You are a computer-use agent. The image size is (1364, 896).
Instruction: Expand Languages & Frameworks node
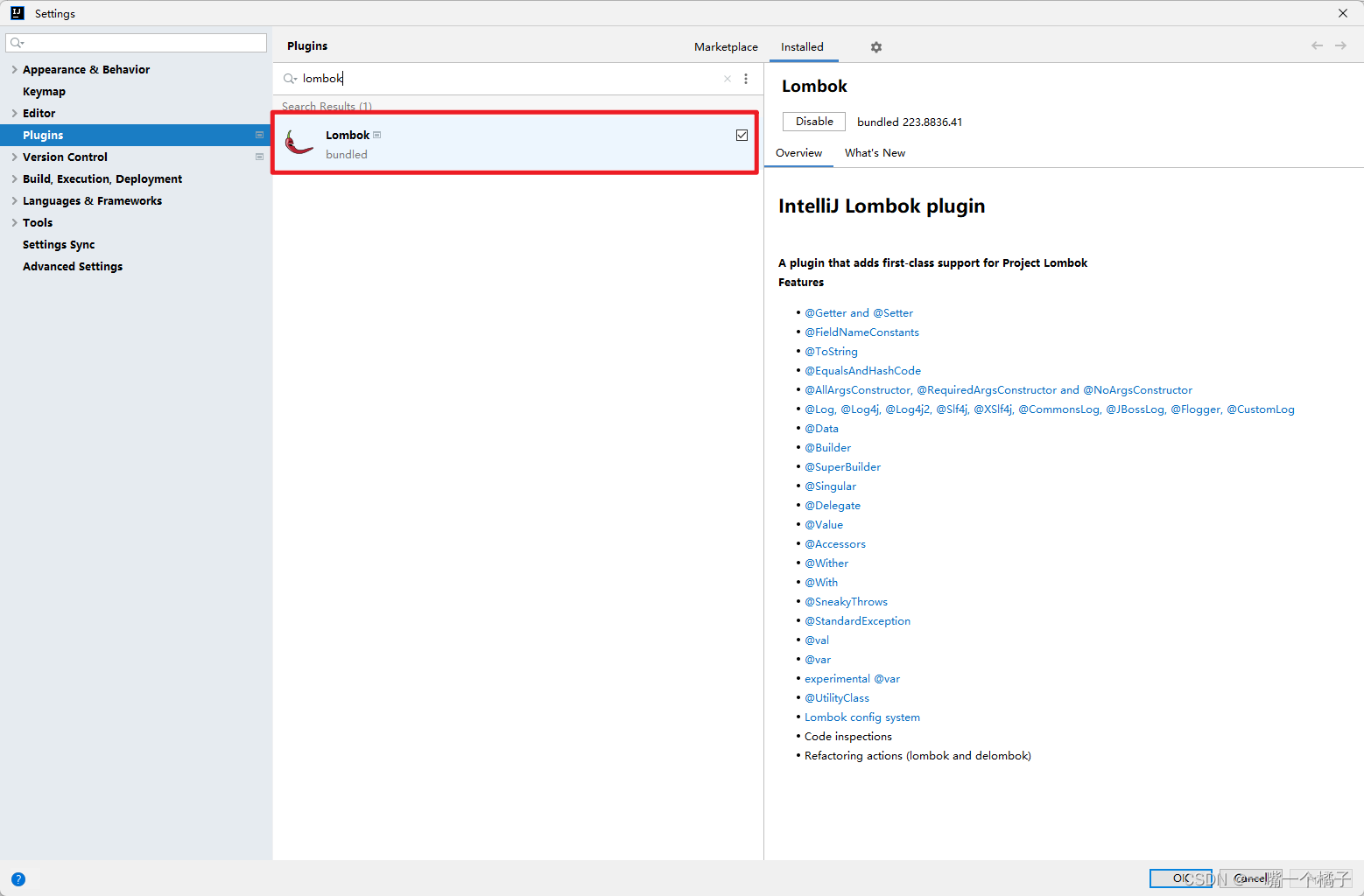(14, 200)
